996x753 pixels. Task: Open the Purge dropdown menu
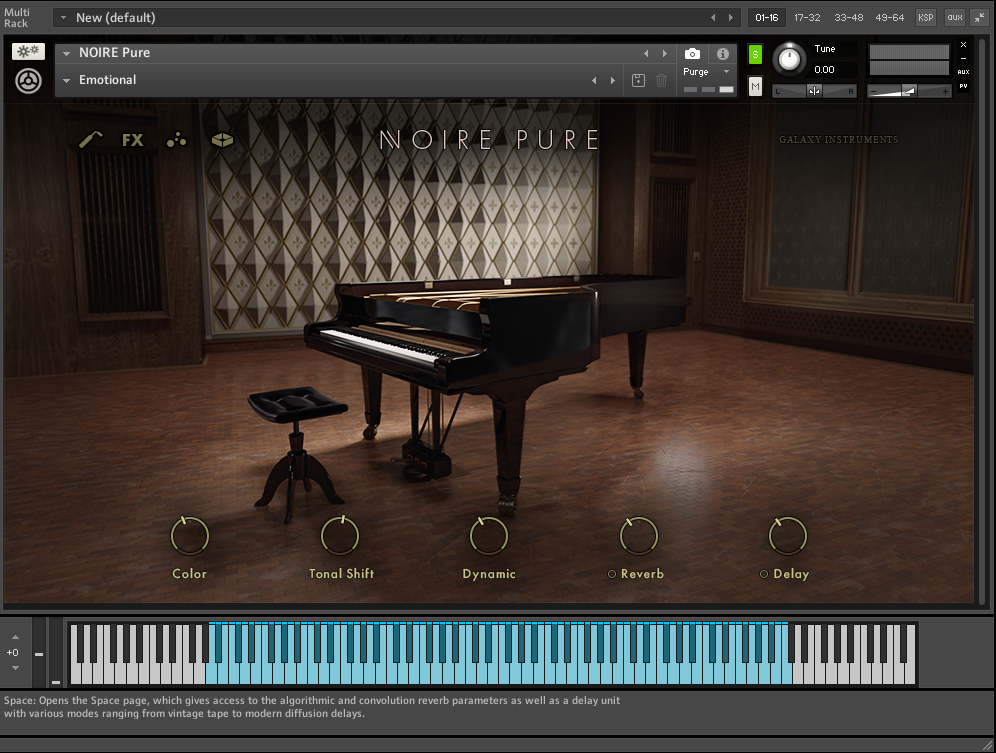706,72
